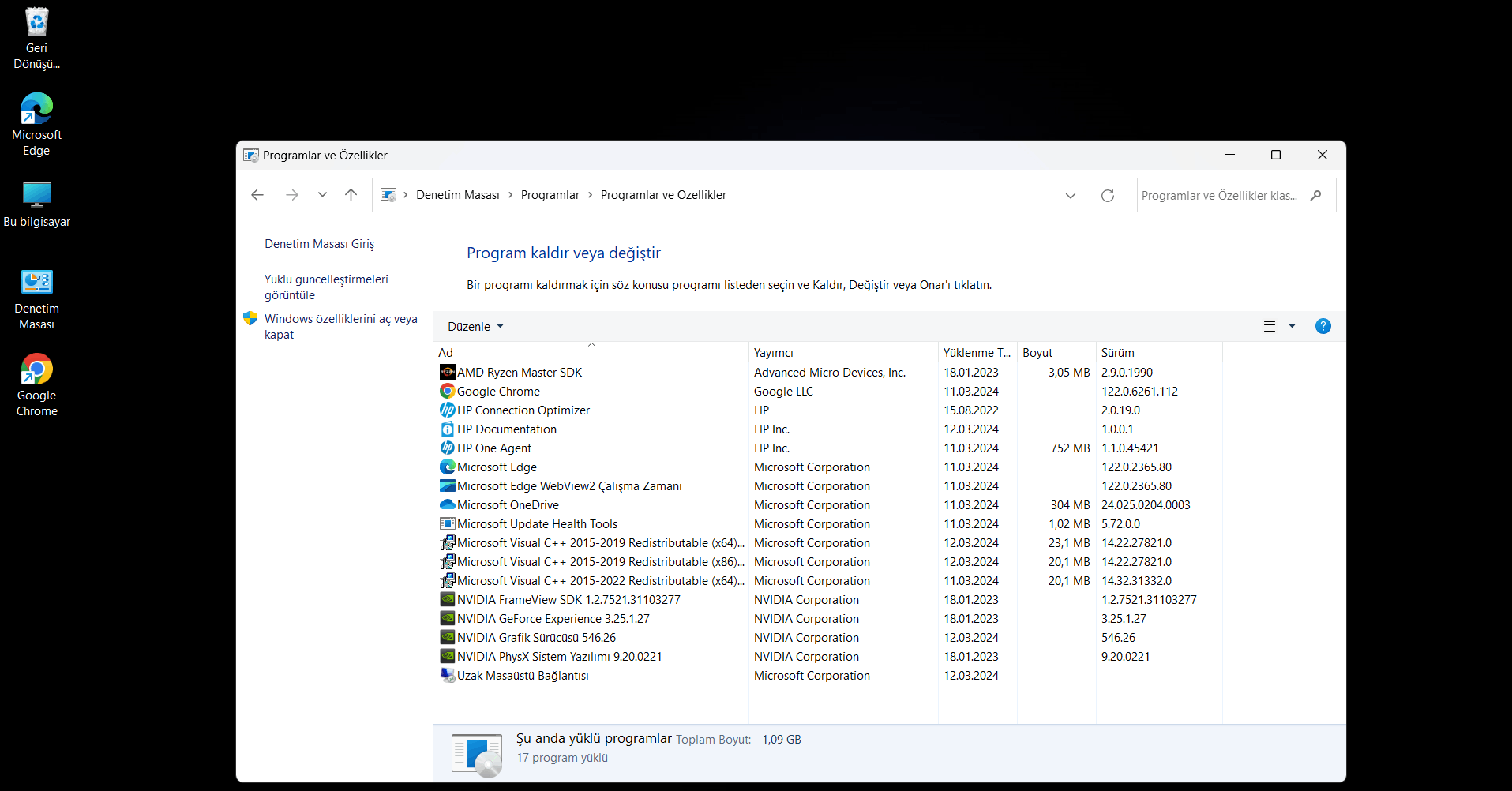Select the Bu bilgisayar desktop icon

tap(36, 204)
